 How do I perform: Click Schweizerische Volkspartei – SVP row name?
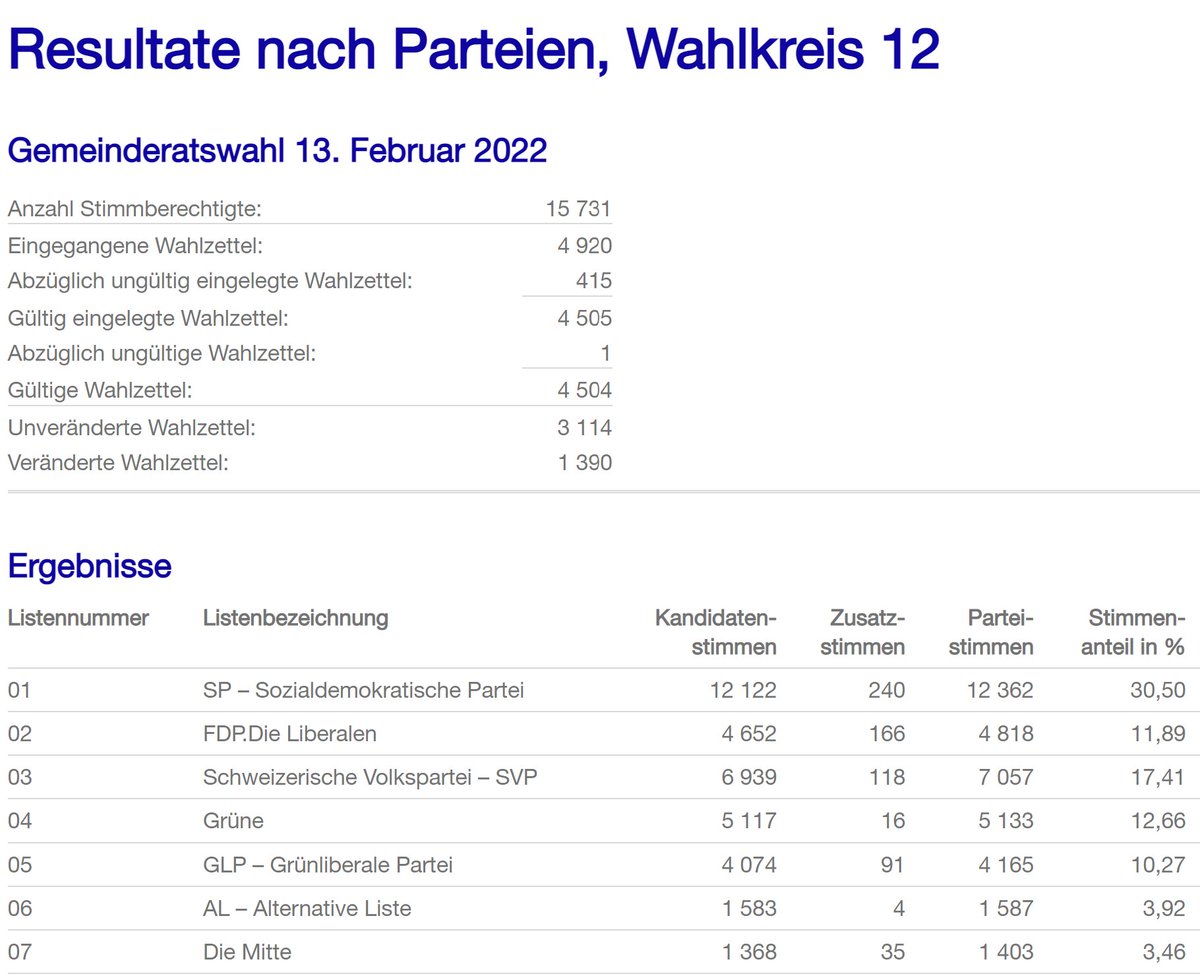[370, 777]
